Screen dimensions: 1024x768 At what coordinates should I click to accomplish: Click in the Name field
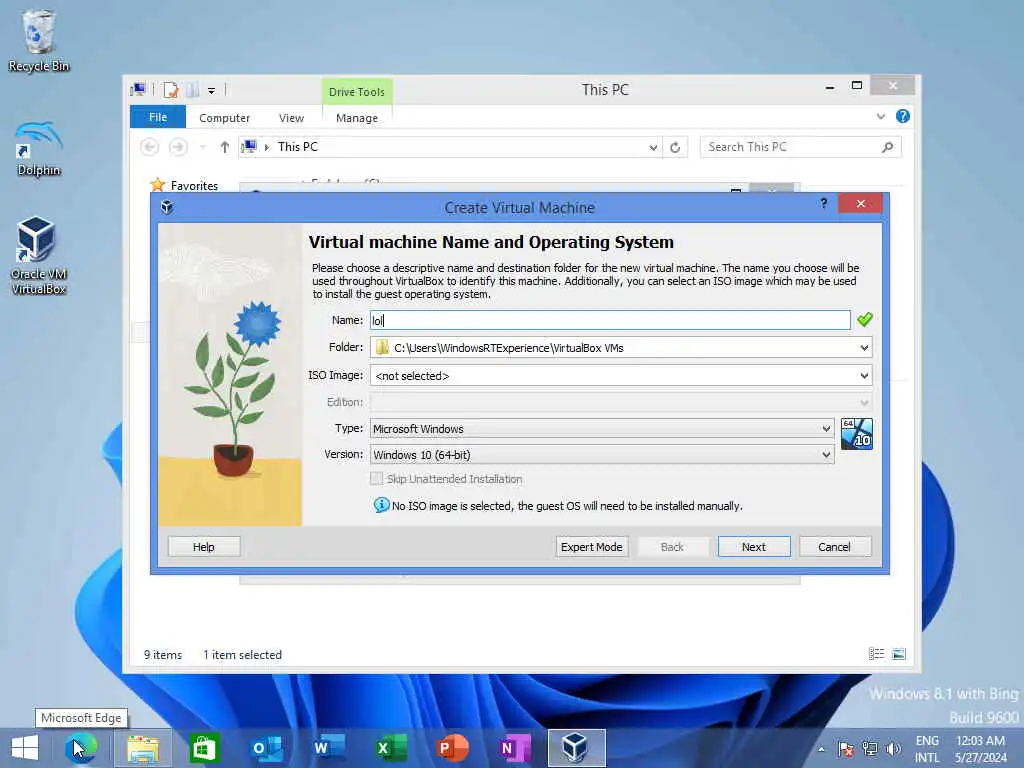(610, 320)
